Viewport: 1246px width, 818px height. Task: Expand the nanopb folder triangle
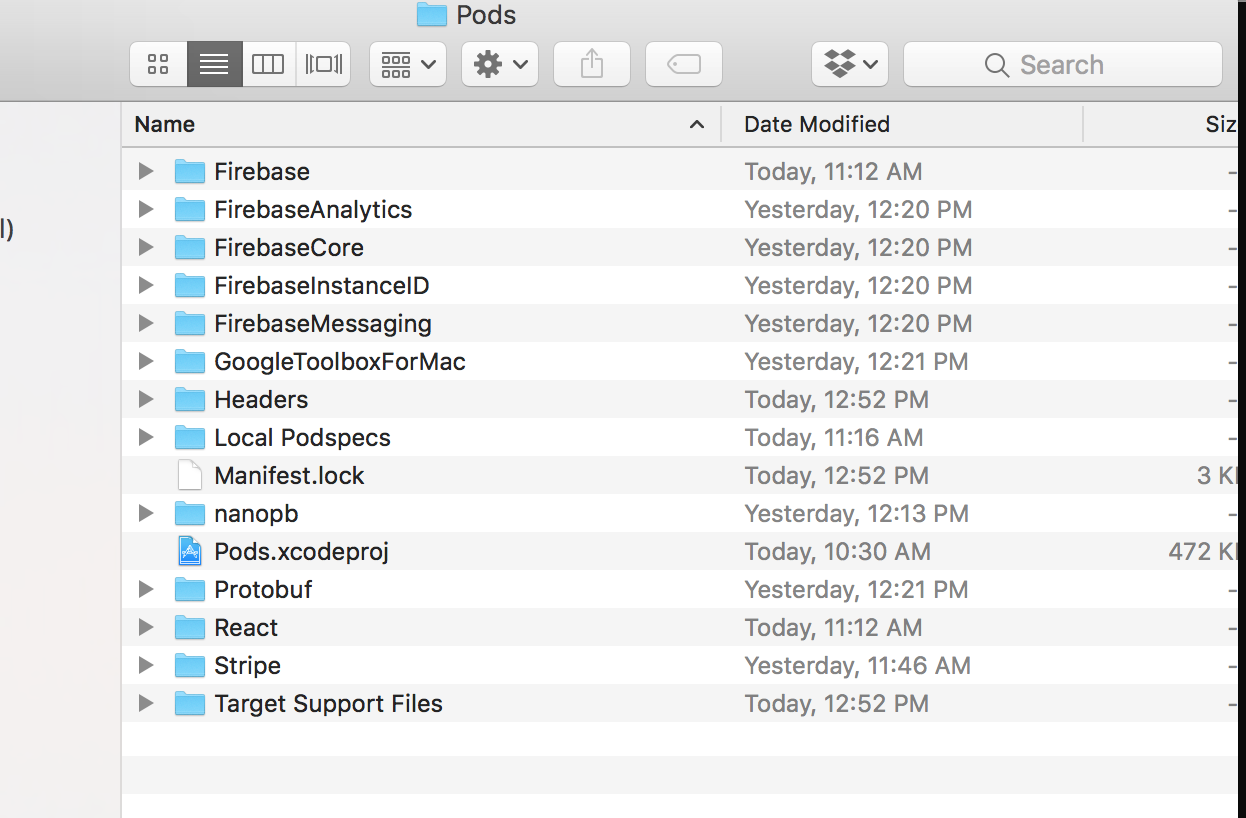pos(146,513)
